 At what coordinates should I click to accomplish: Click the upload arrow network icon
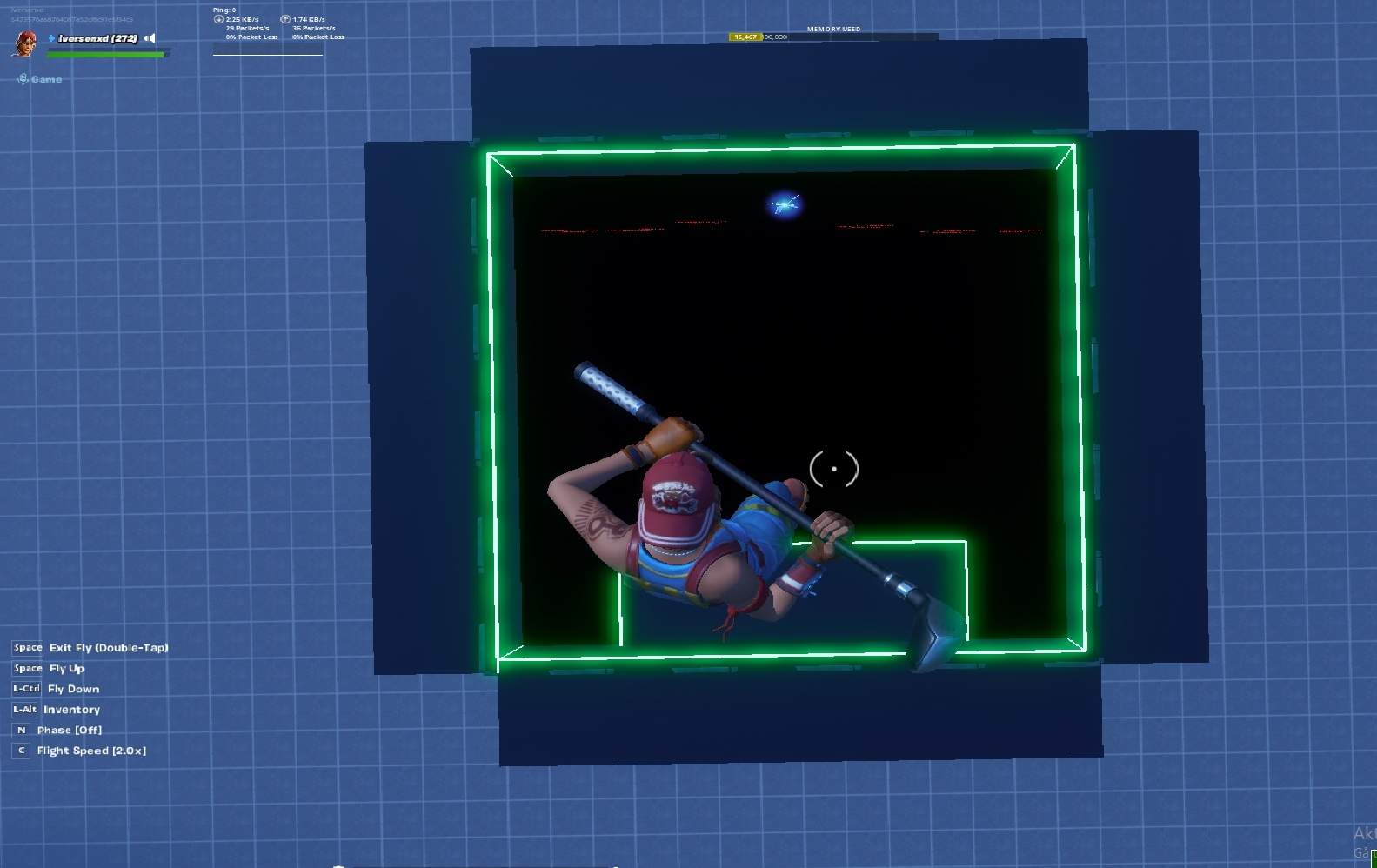[285, 19]
